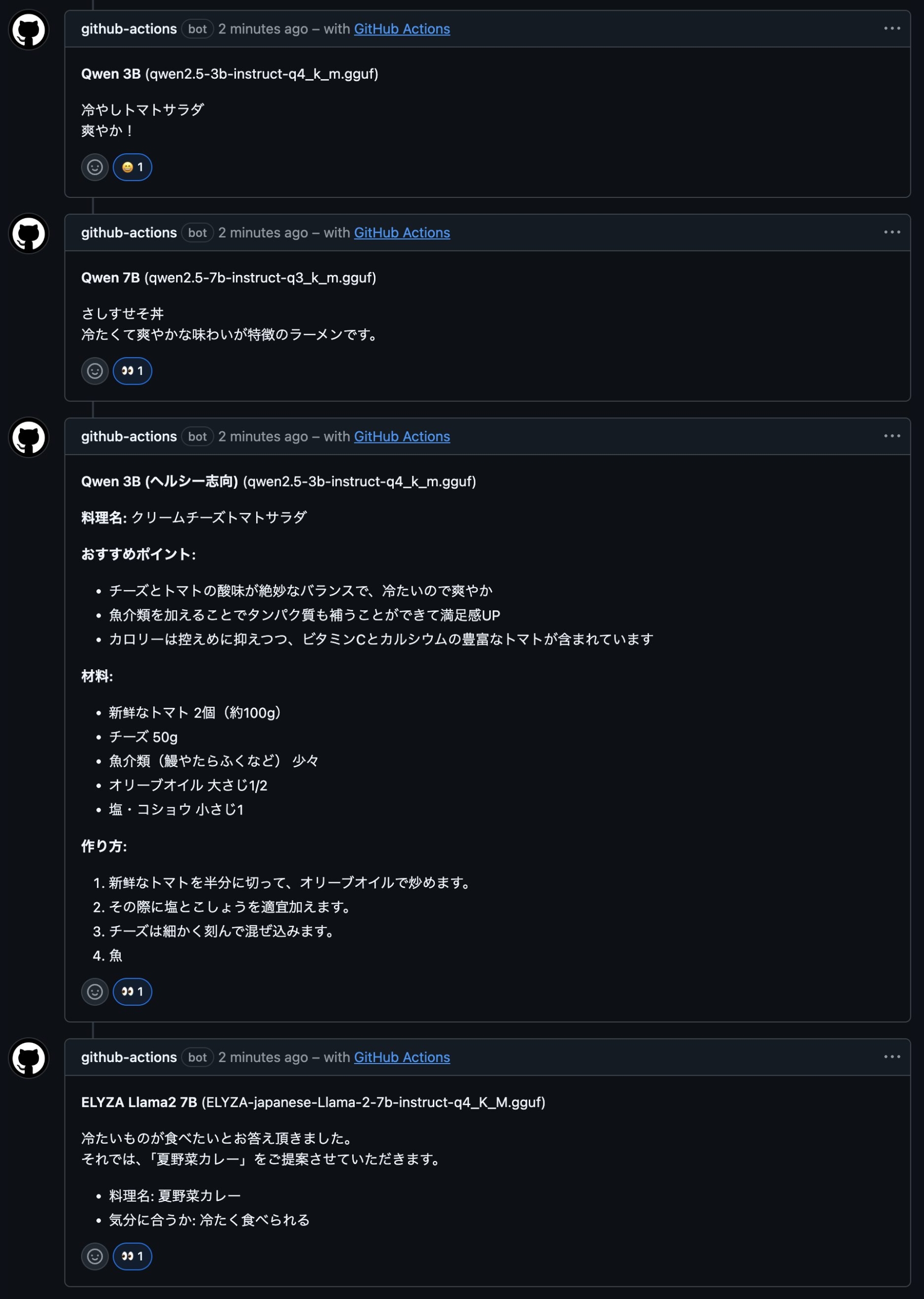924x1299 pixels.
Task: Click avatar beside Qwen 3B ヘルシー志向 comment
Action: [28, 437]
